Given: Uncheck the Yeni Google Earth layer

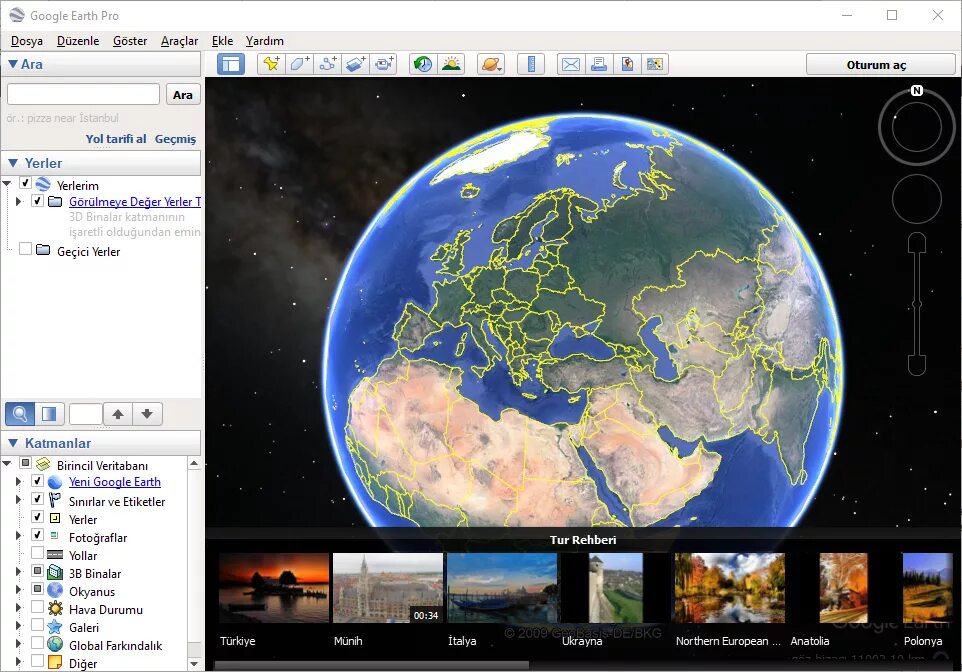Looking at the screenshot, I should pos(37,481).
